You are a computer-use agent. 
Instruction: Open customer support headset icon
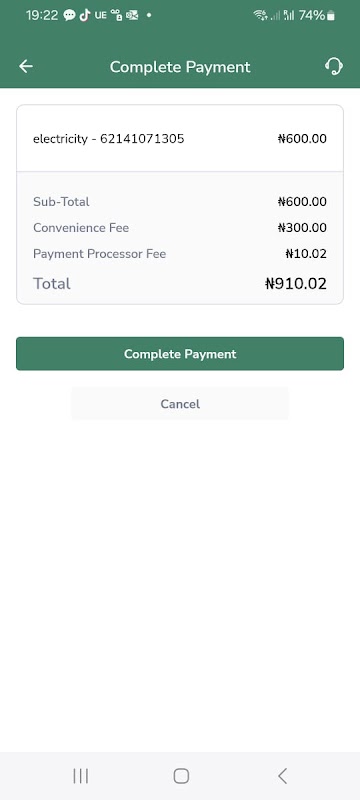point(334,66)
